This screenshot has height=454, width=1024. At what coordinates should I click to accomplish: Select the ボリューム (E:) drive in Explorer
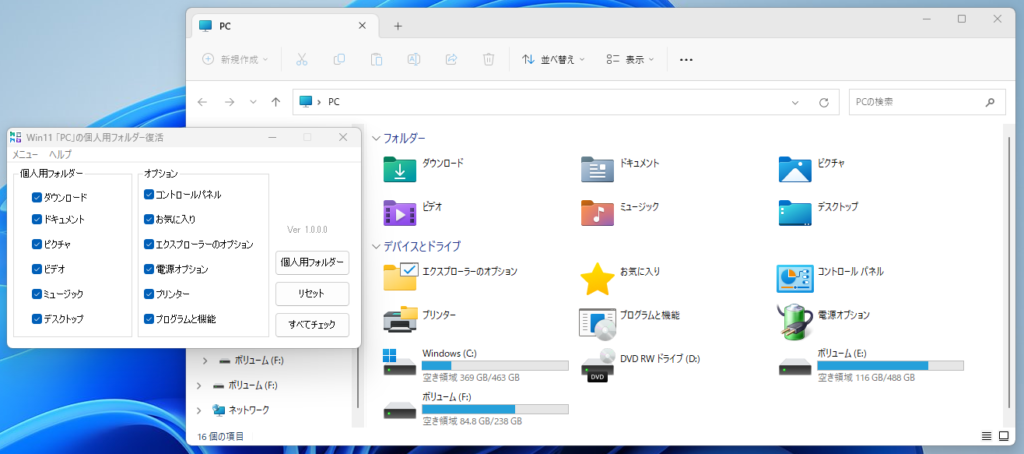[x=871, y=365]
